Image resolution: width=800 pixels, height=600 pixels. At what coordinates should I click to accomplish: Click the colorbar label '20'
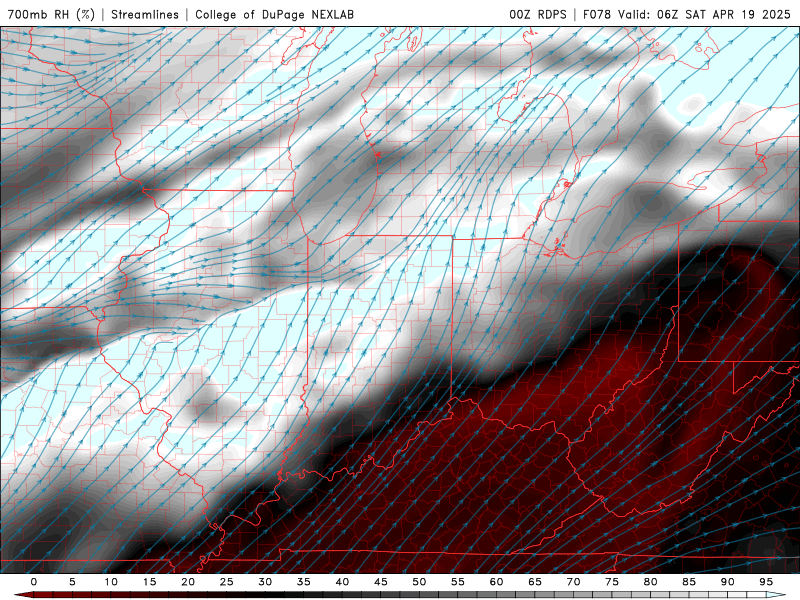(x=188, y=582)
